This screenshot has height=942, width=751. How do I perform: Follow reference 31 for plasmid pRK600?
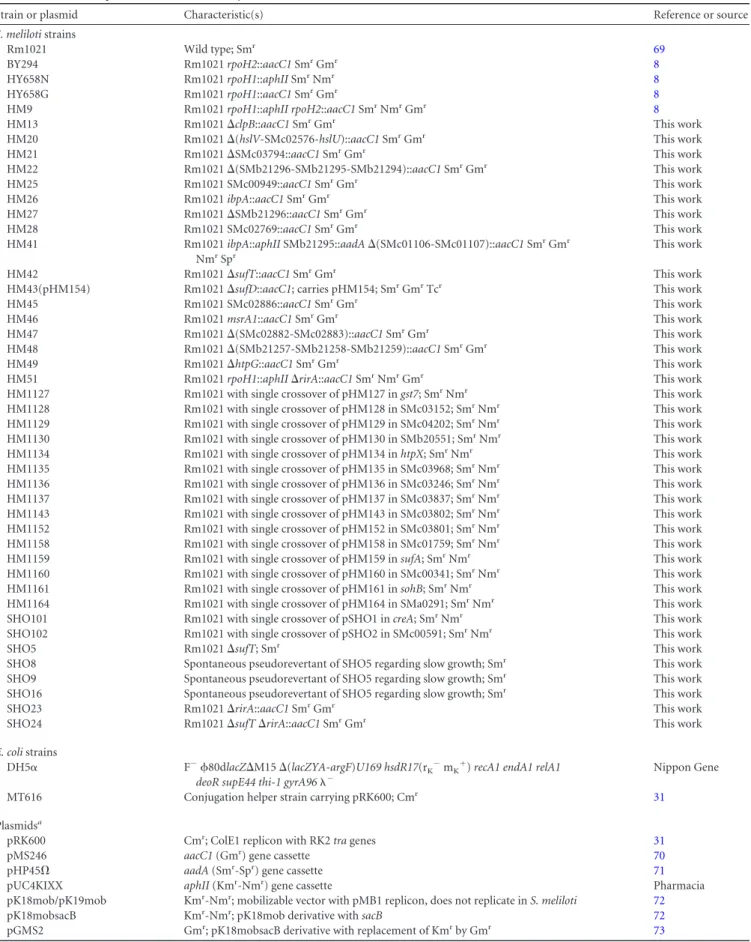click(659, 841)
